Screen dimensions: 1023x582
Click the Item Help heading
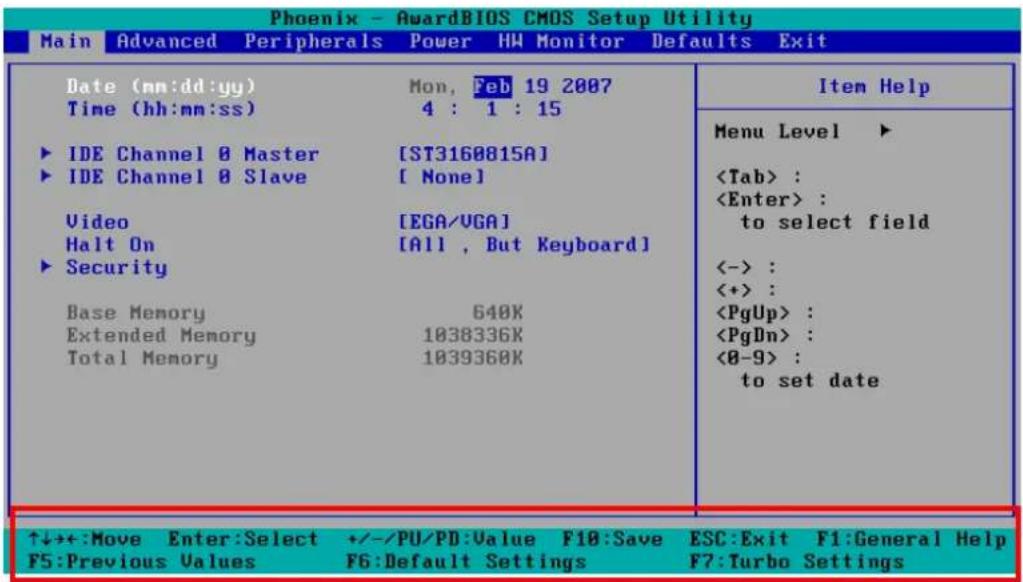coord(874,86)
